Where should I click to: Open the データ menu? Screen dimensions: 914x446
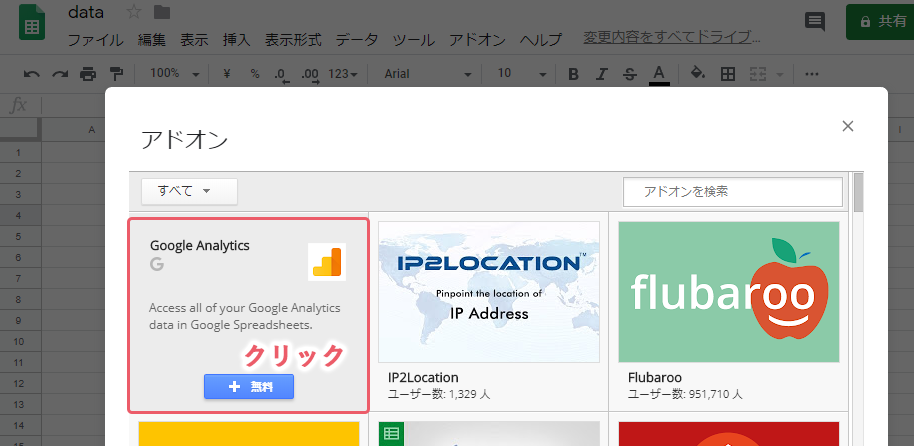[357, 40]
